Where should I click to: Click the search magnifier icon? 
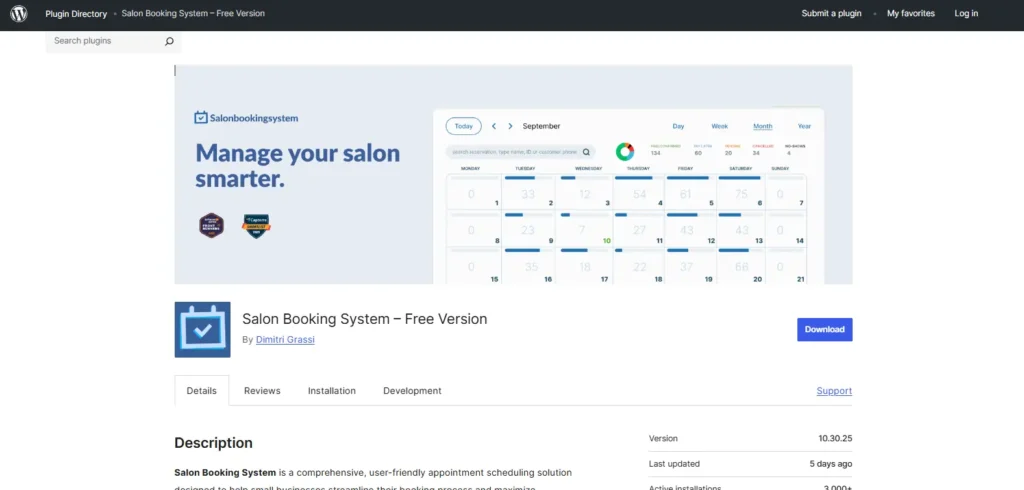(x=169, y=41)
